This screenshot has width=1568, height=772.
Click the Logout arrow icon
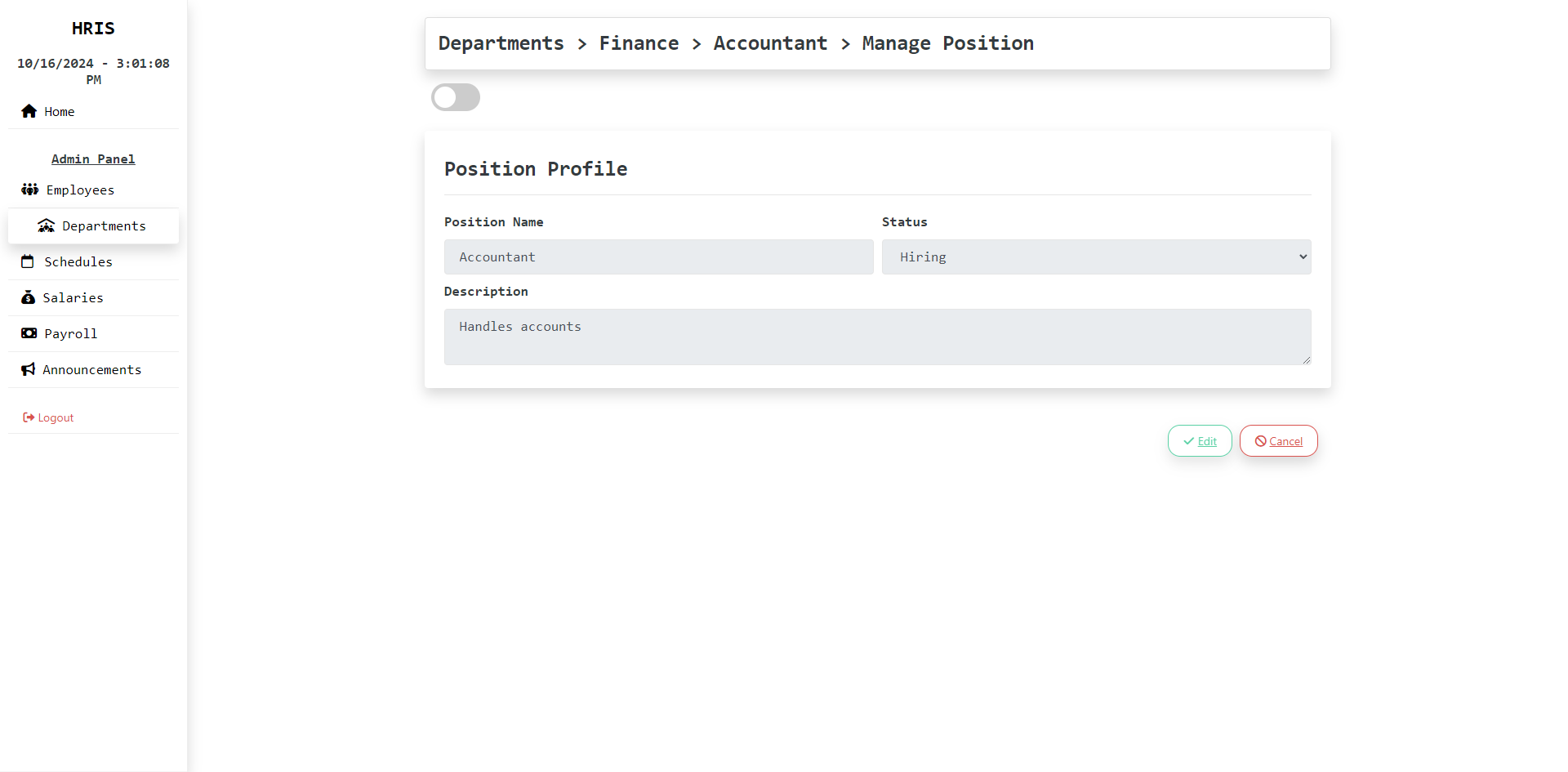29,417
